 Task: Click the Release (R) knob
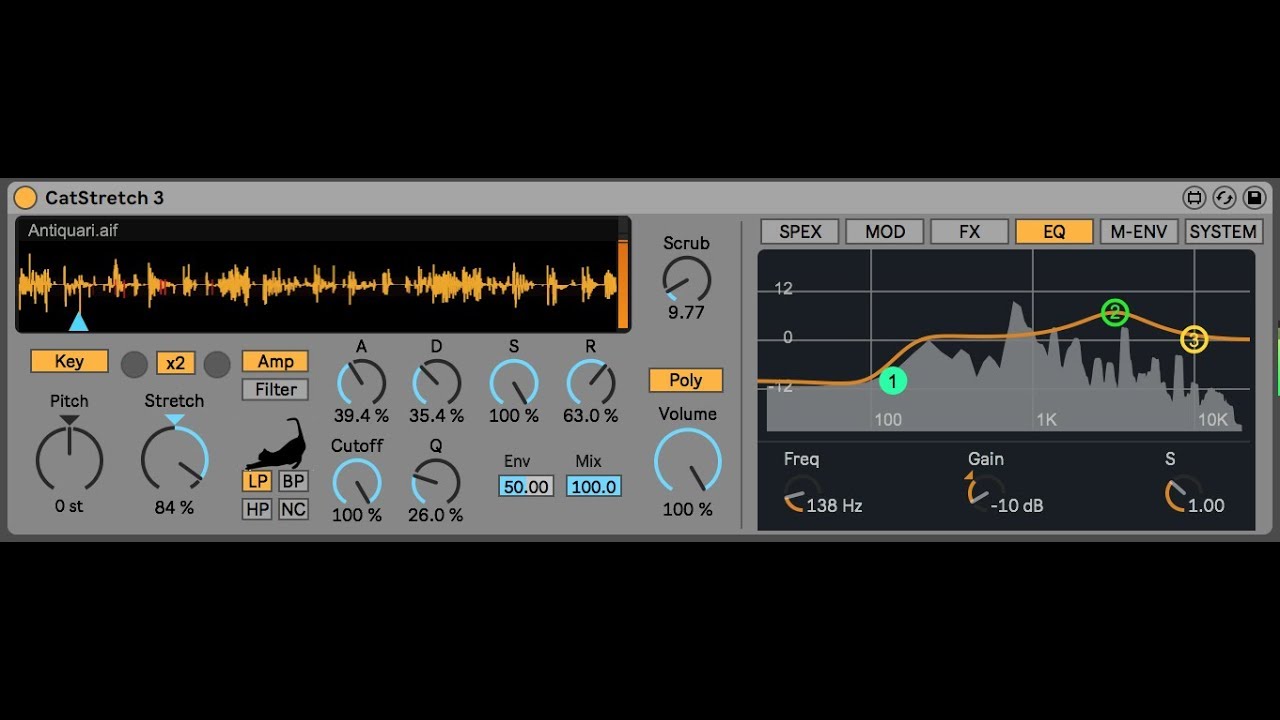coord(590,382)
